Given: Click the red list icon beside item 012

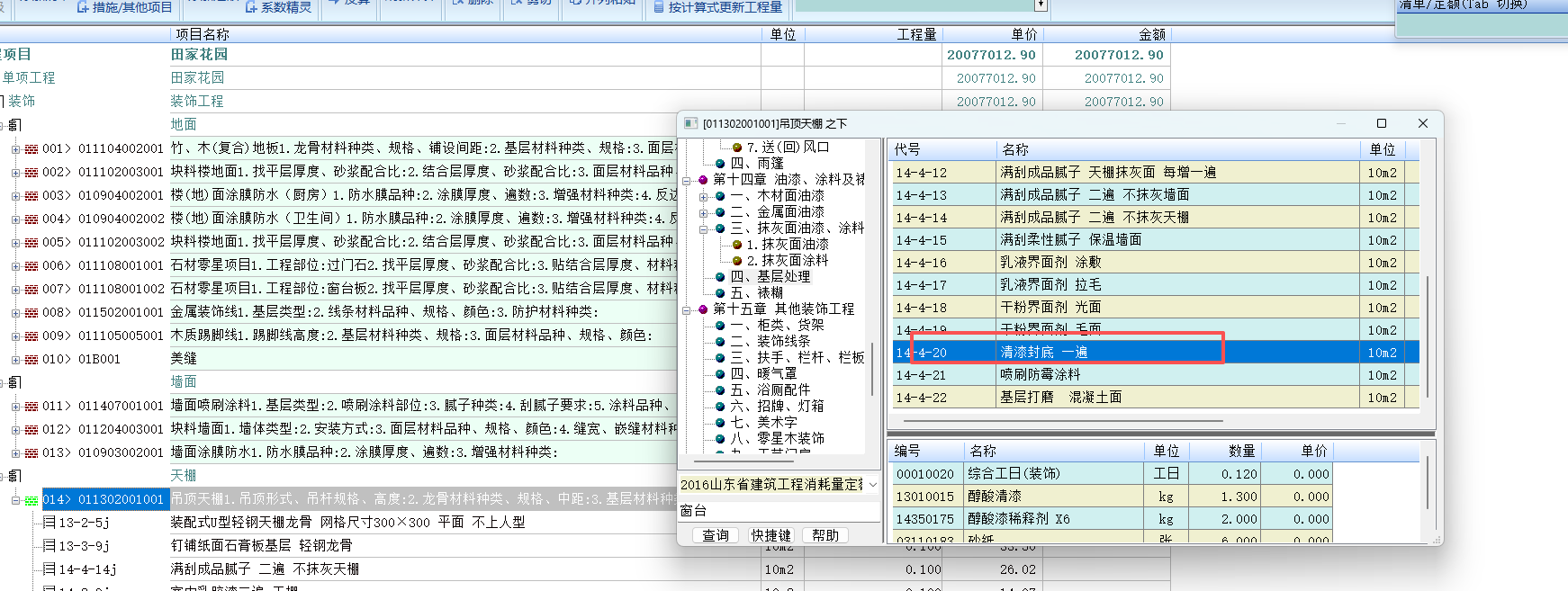Looking at the screenshot, I should [32, 430].
